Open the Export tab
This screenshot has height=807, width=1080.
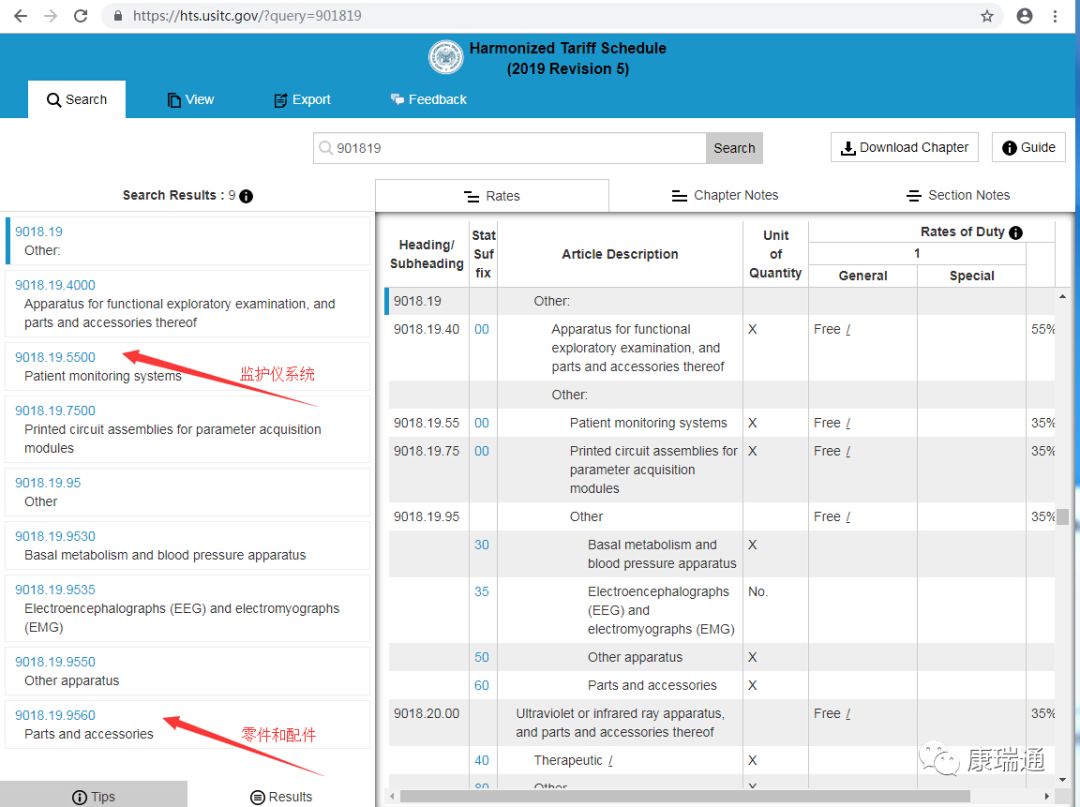tap(302, 100)
